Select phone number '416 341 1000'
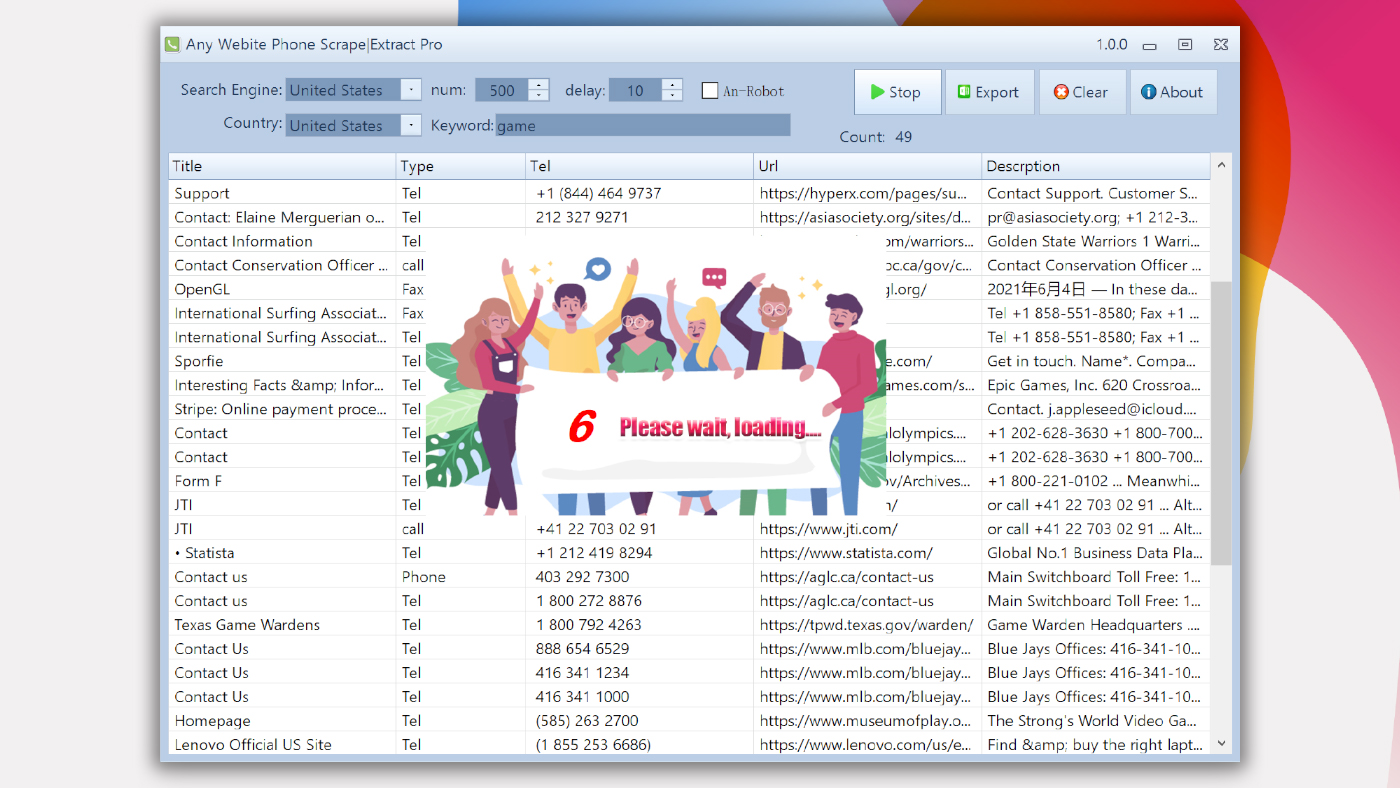The height and width of the screenshot is (788, 1400). tap(640, 697)
